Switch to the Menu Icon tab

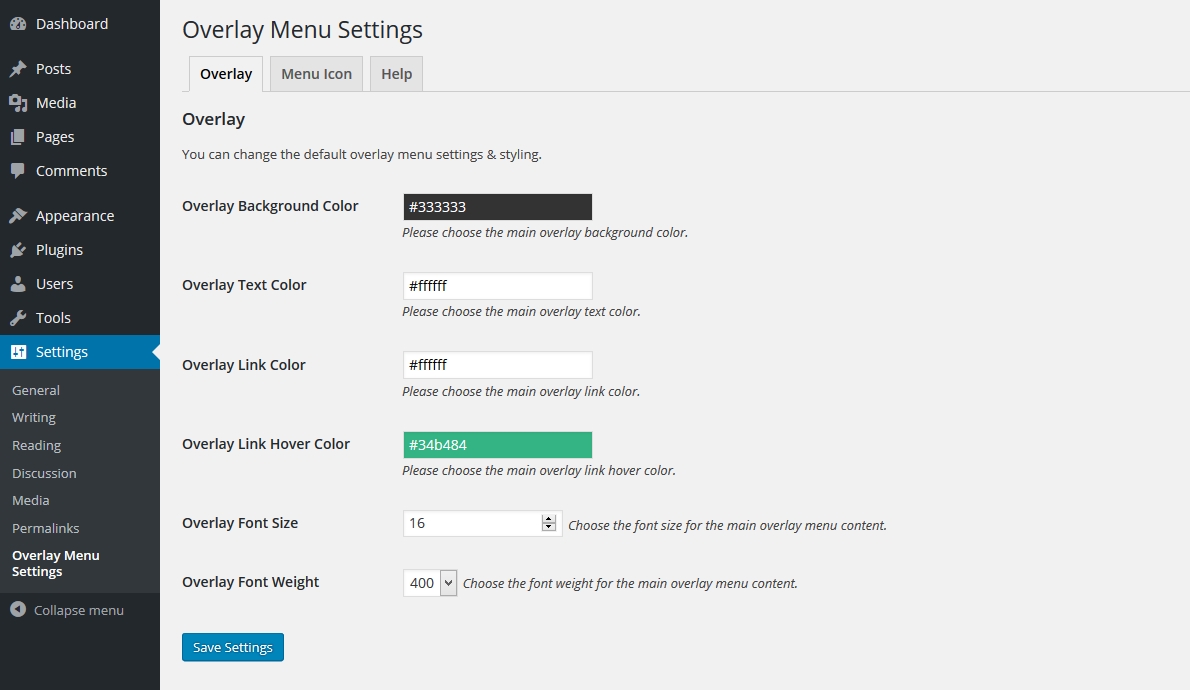tap(316, 74)
